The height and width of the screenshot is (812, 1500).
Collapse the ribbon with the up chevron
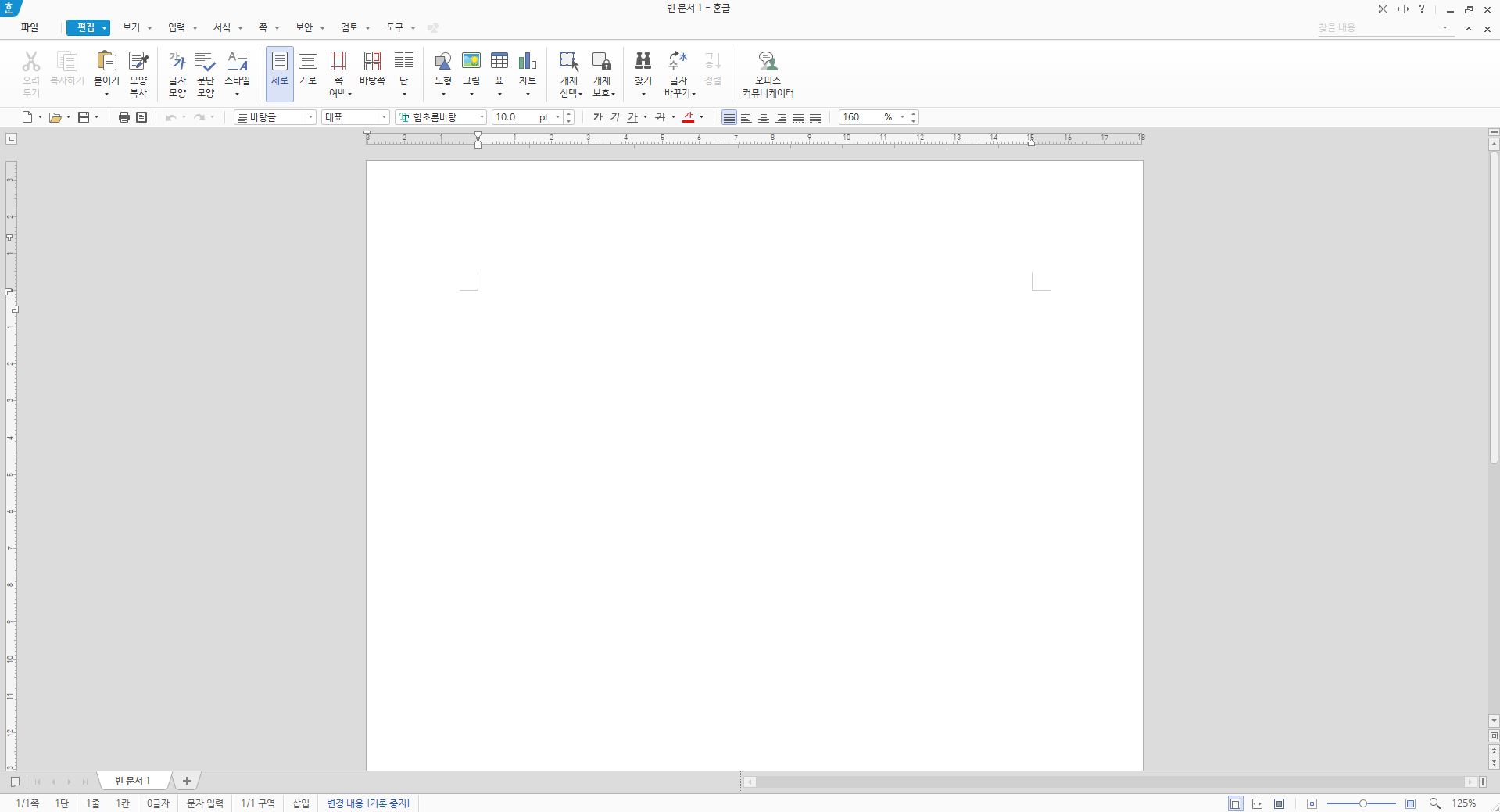1469,29
